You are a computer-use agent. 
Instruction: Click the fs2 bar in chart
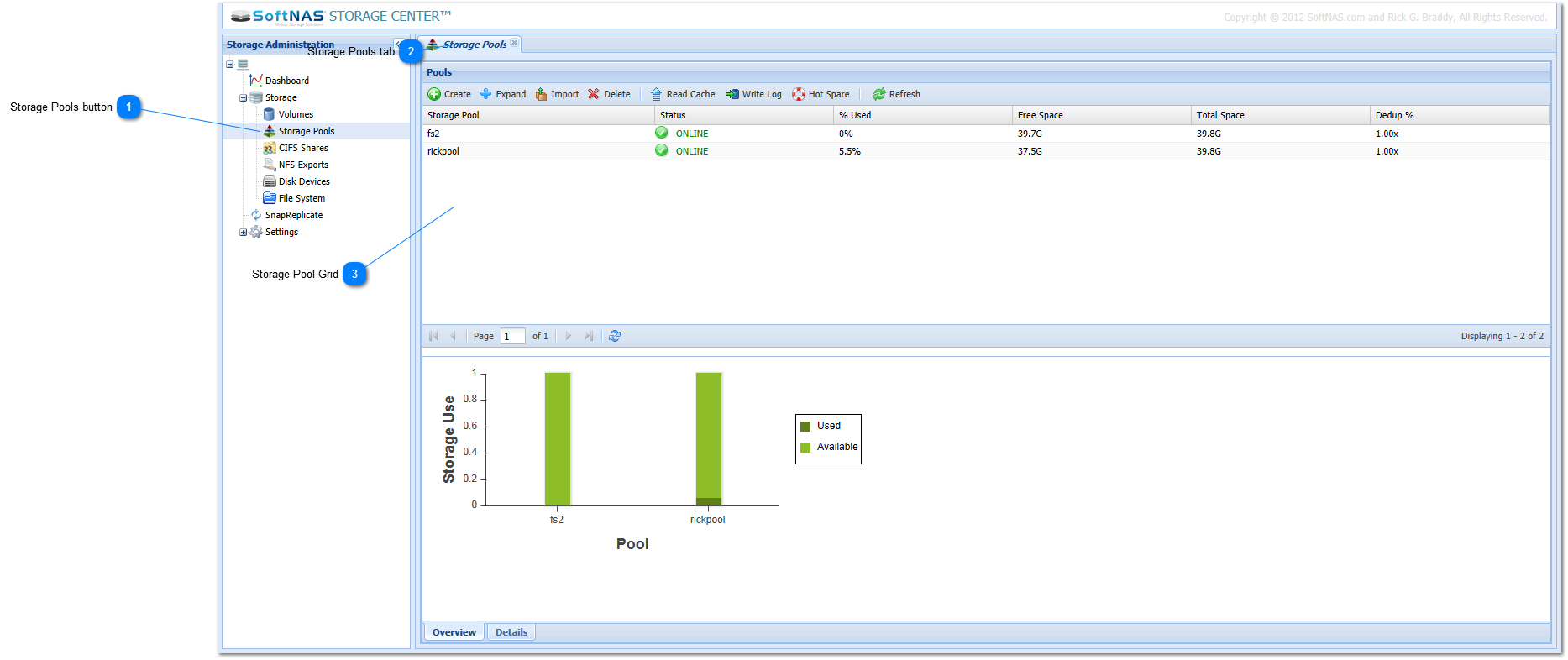[558, 438]
